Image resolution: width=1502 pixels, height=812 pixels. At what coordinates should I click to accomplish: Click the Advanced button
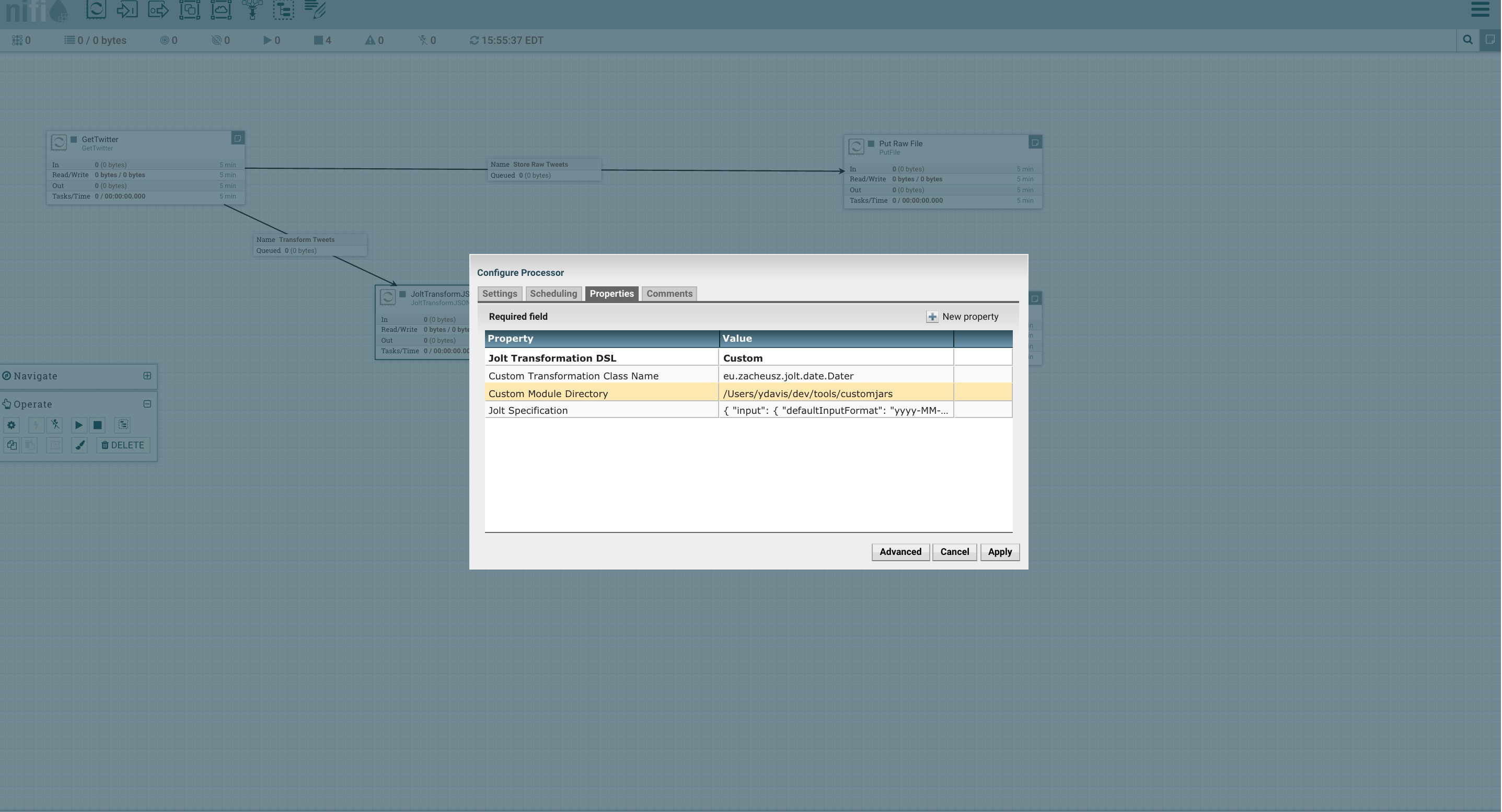point(900,552)
